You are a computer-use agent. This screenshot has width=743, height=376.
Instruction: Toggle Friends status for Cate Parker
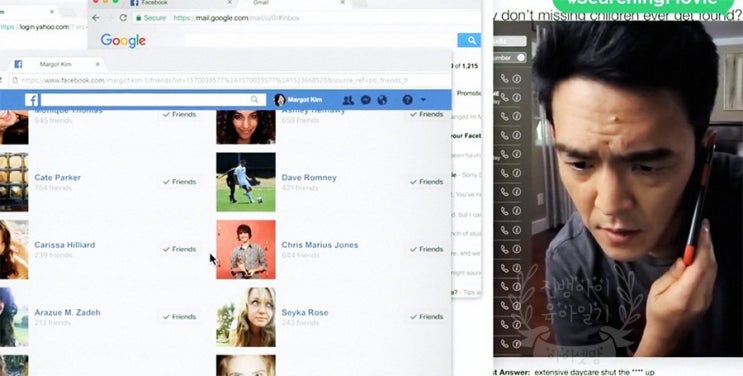[180, 182]
